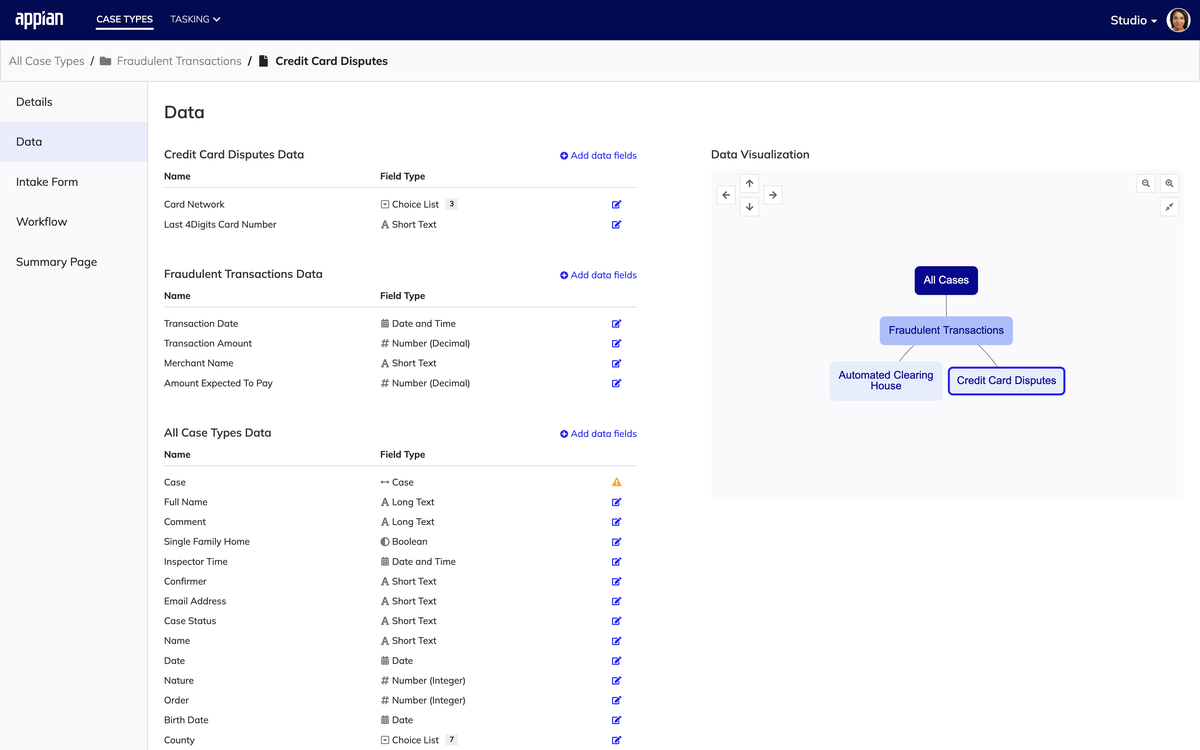Switch to the Intake Form tab
The width and height of the screenshot is (1200, 750).
click(47, 182)
